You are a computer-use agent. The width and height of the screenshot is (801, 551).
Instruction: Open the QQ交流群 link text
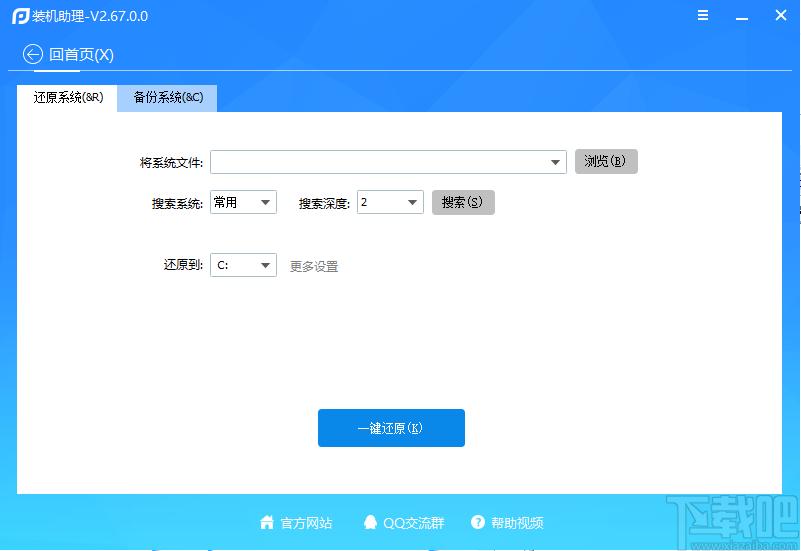[414, 523]
